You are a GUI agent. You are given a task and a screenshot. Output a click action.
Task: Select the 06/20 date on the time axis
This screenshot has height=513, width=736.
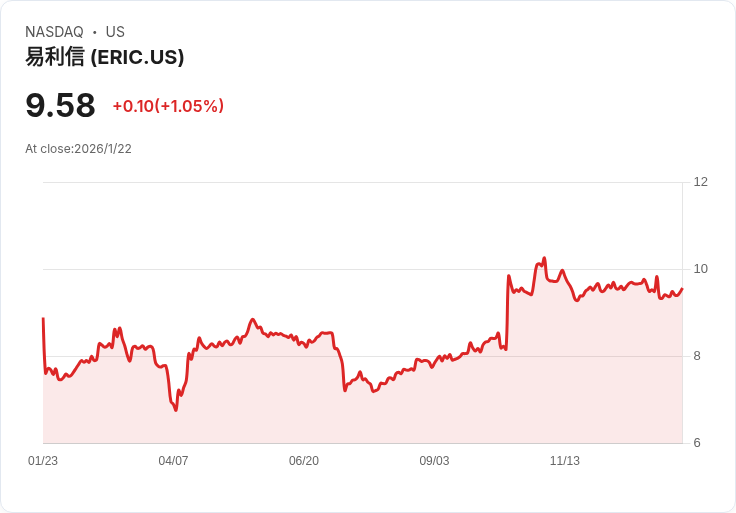304,461
